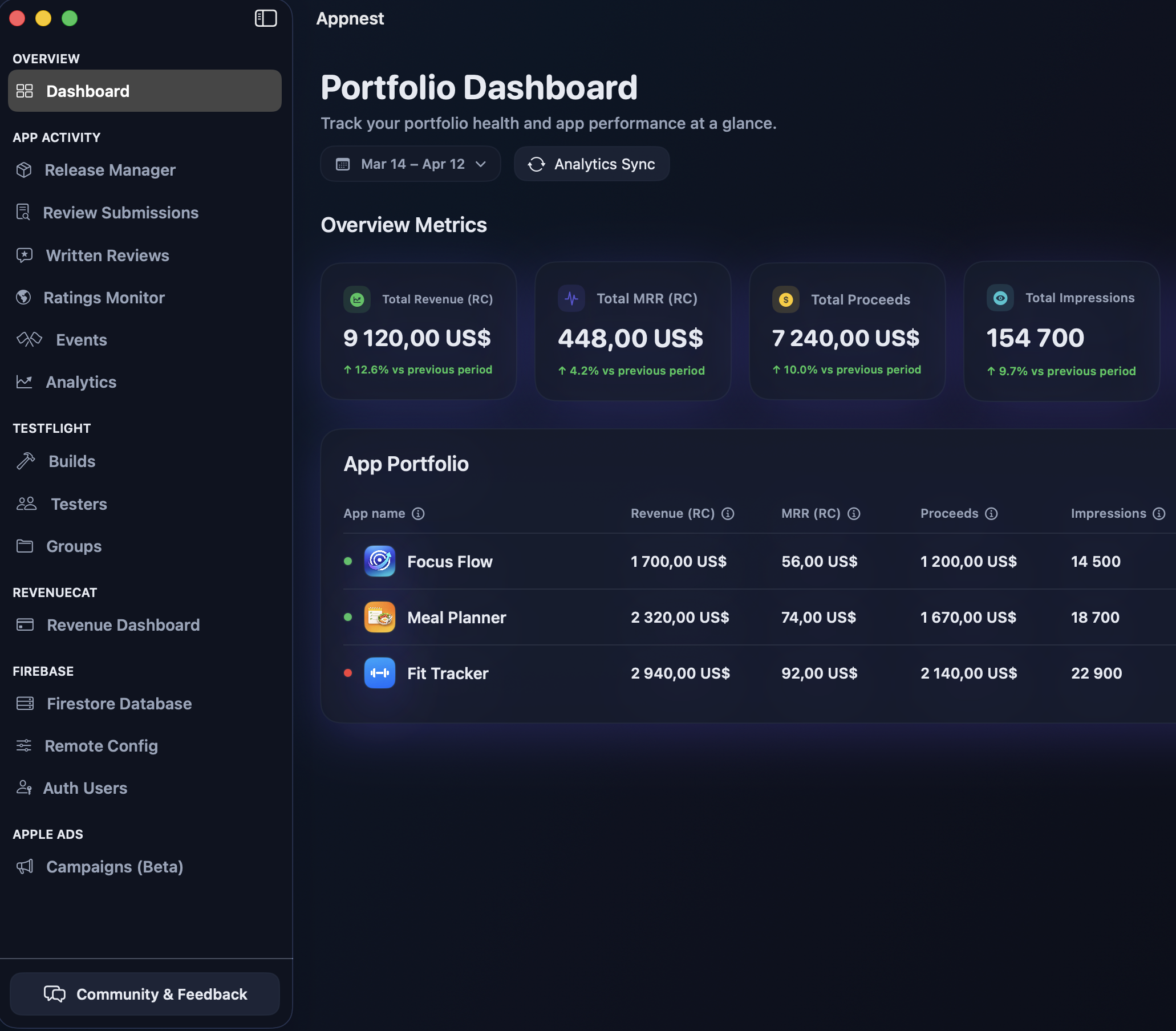Click Focus Flow revenue 1 700,00 US$
The height and width of the screenshot is (1031, 1176).
679,561
